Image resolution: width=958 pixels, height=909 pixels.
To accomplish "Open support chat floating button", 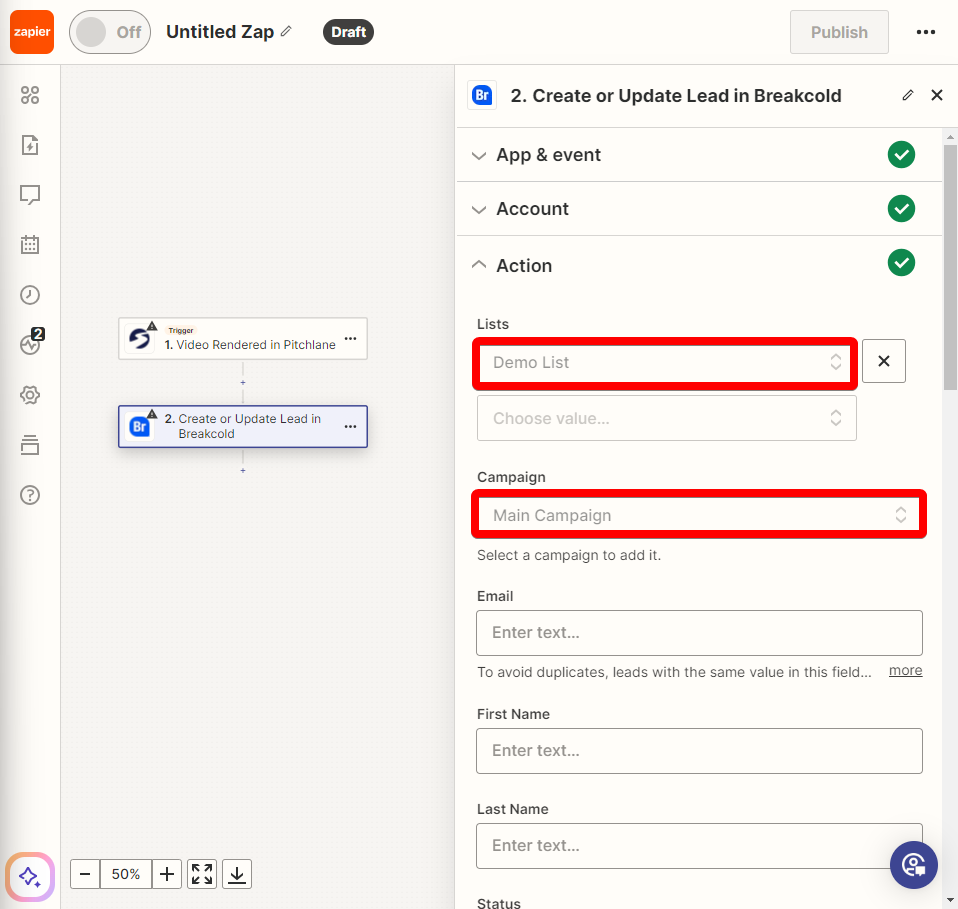I will 914,865.
